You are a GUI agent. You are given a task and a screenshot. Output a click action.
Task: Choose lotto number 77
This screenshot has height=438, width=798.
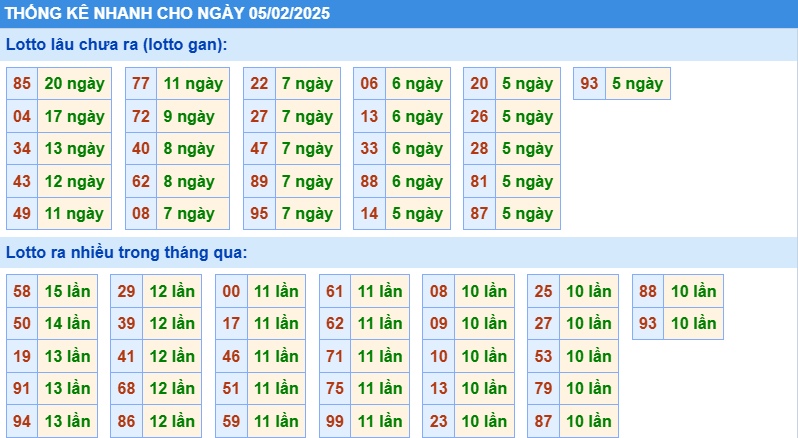pyautogui.click(x=141, y=84)
